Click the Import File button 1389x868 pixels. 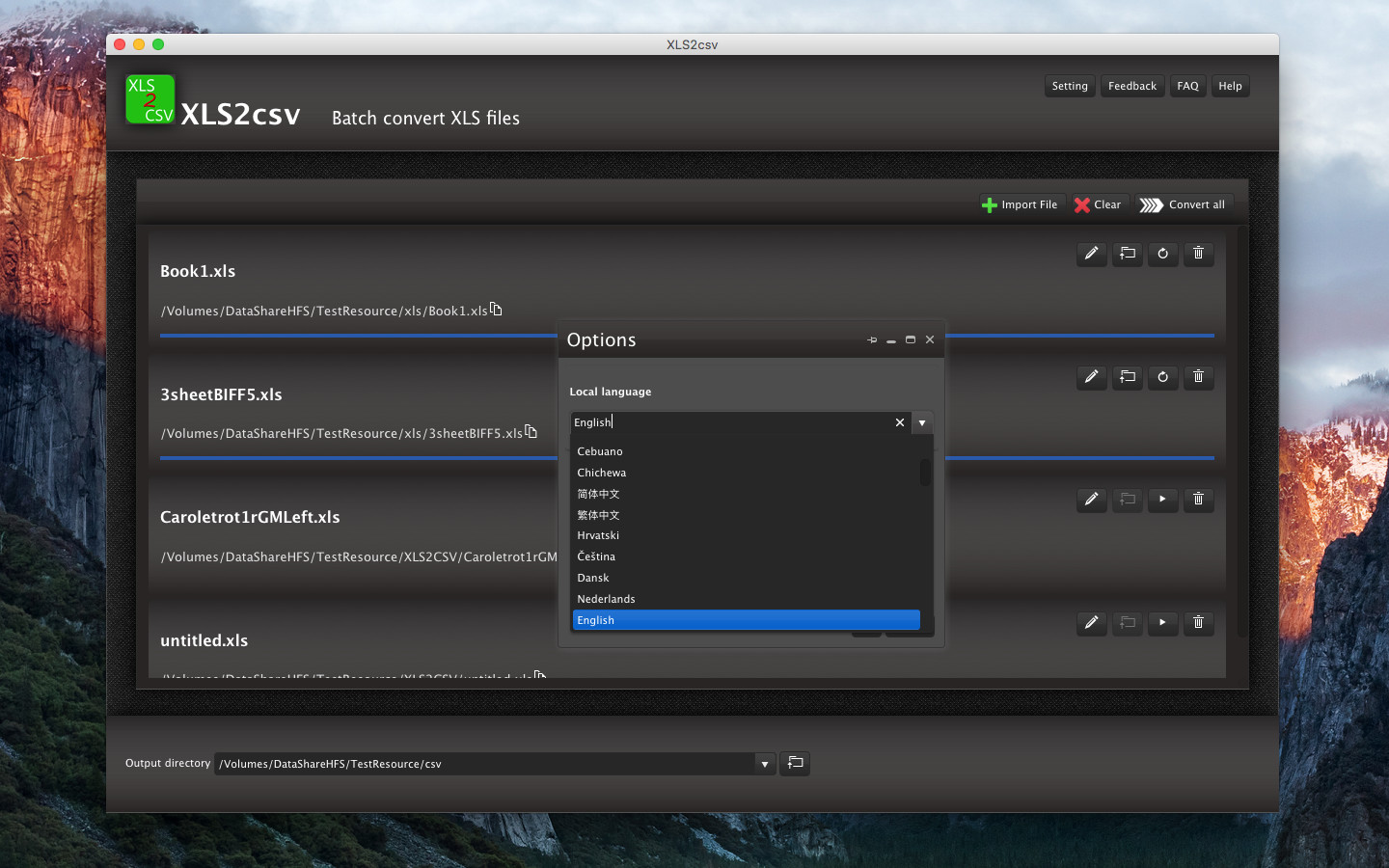click(x=1020, y=204)
